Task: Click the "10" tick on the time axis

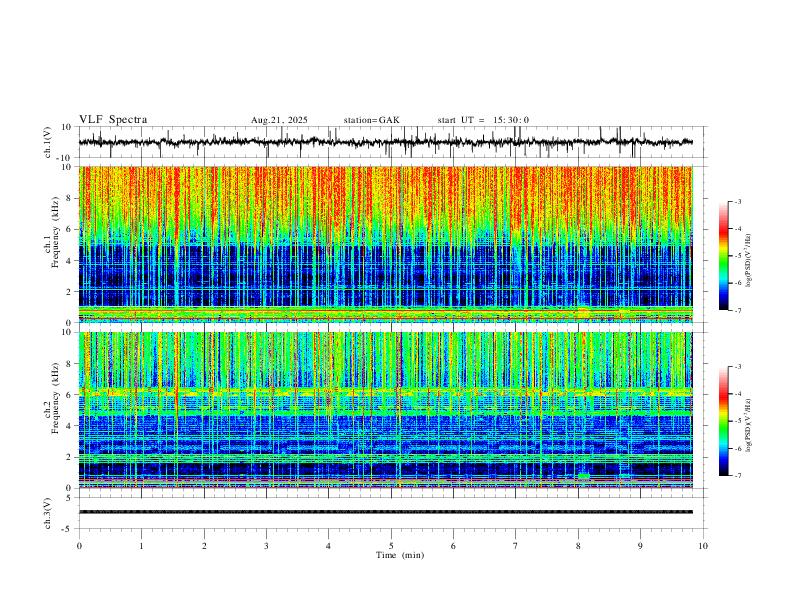Action: 703,546
